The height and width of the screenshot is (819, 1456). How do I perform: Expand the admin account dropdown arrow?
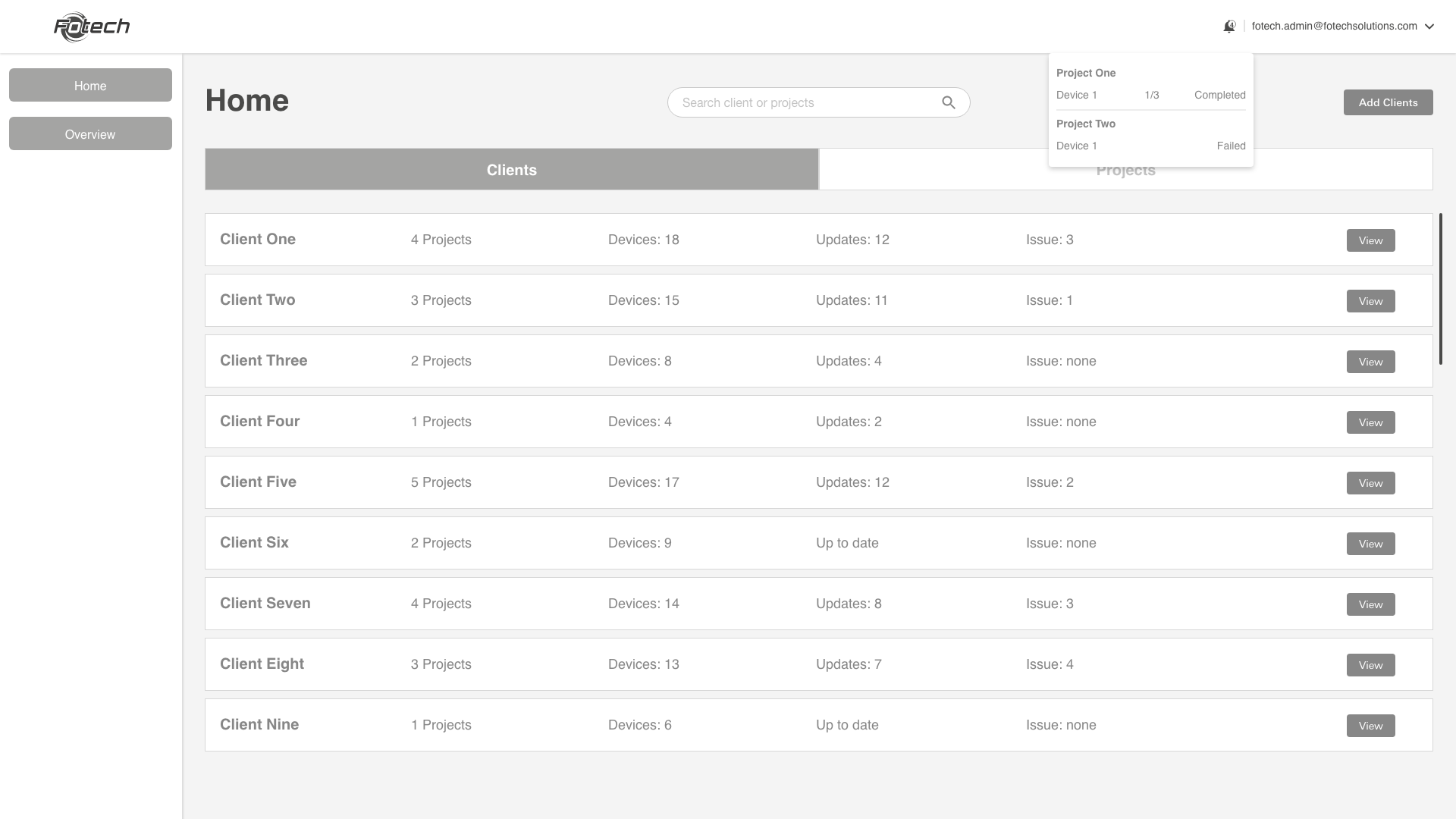coord(1429,27)
